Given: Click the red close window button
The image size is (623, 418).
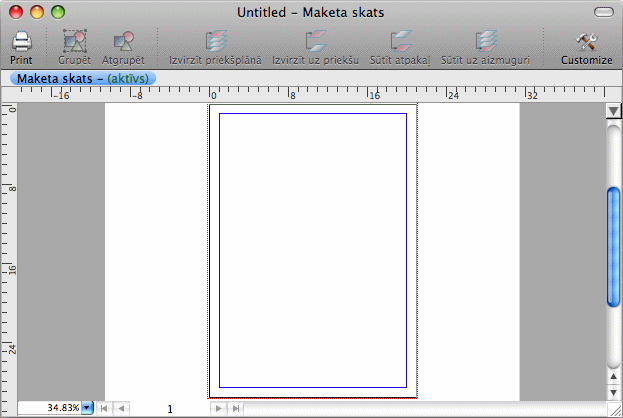Looking at the screenshot, I should 16,12.
